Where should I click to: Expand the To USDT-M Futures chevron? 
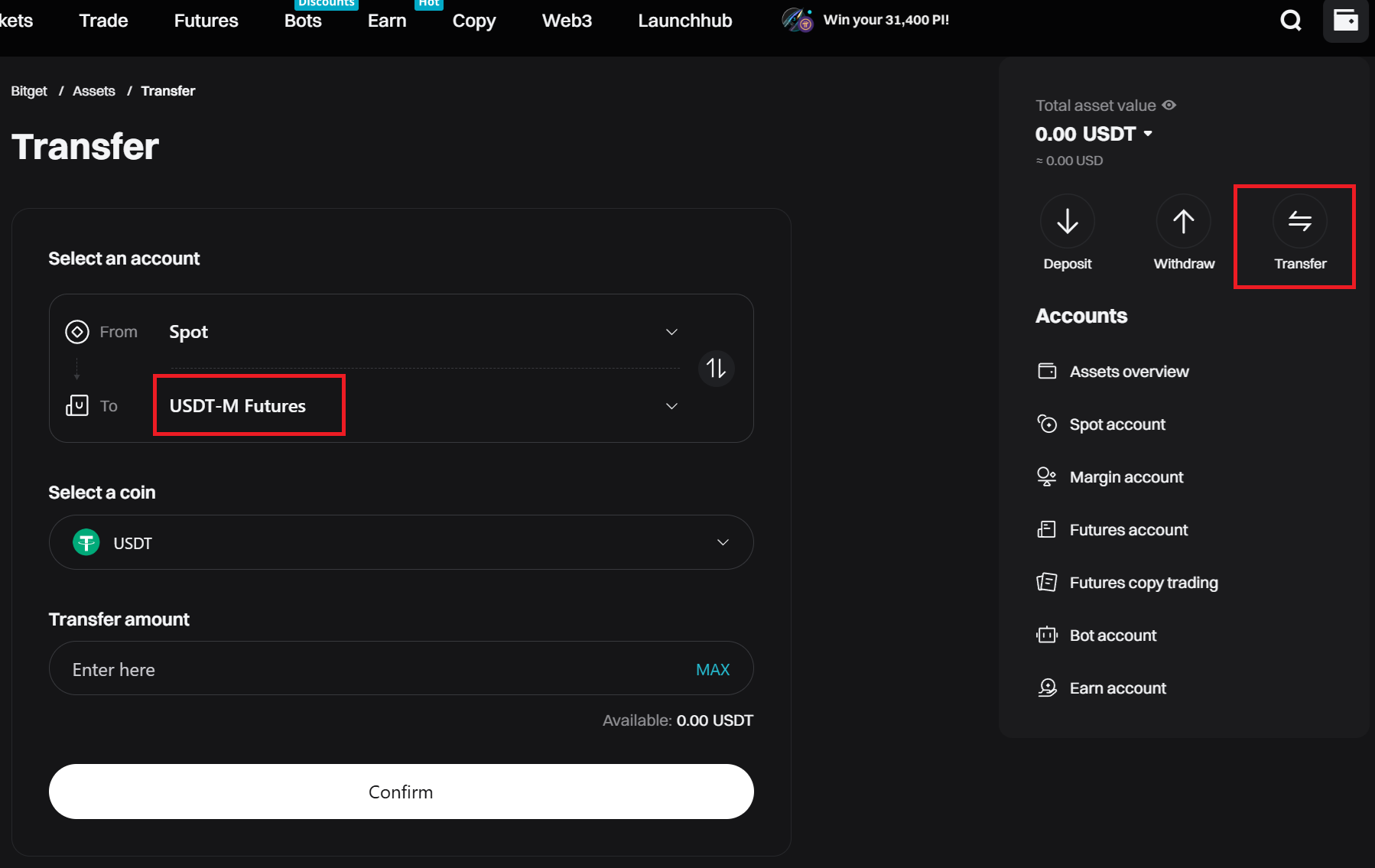671,406
